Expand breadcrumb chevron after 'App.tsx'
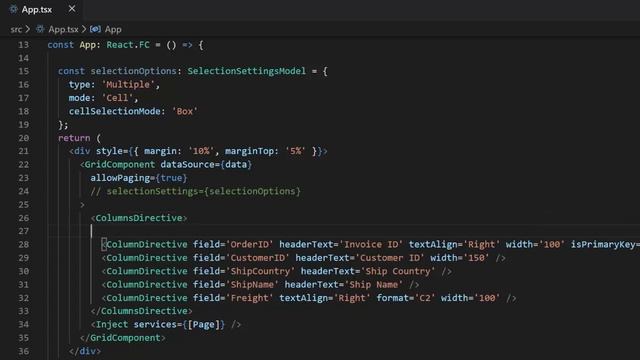Screen dimensions: 640x360 [84, 29]
